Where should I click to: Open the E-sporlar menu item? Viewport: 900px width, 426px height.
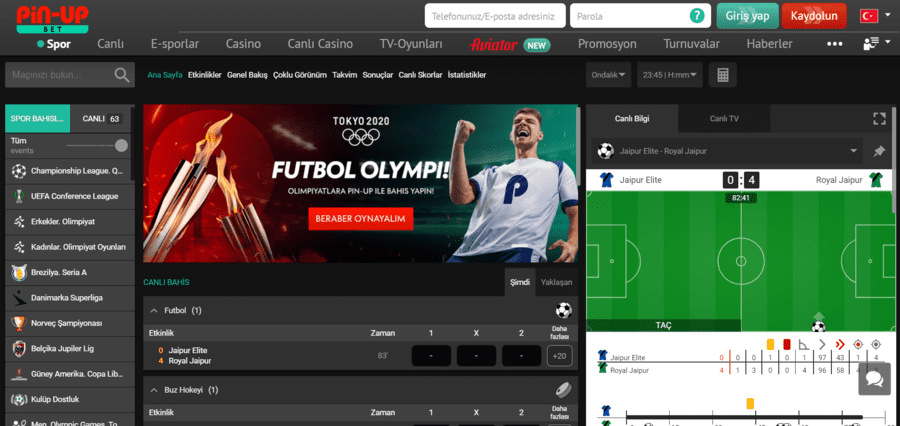point(174,44)
